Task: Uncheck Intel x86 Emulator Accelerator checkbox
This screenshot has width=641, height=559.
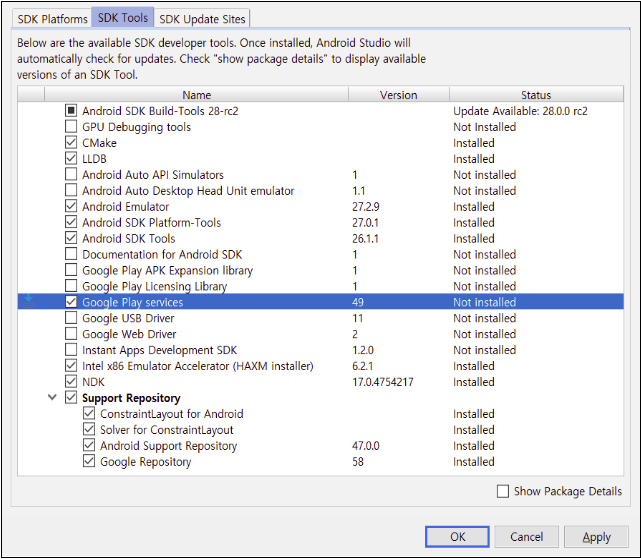Action: (x=71, y=366)
